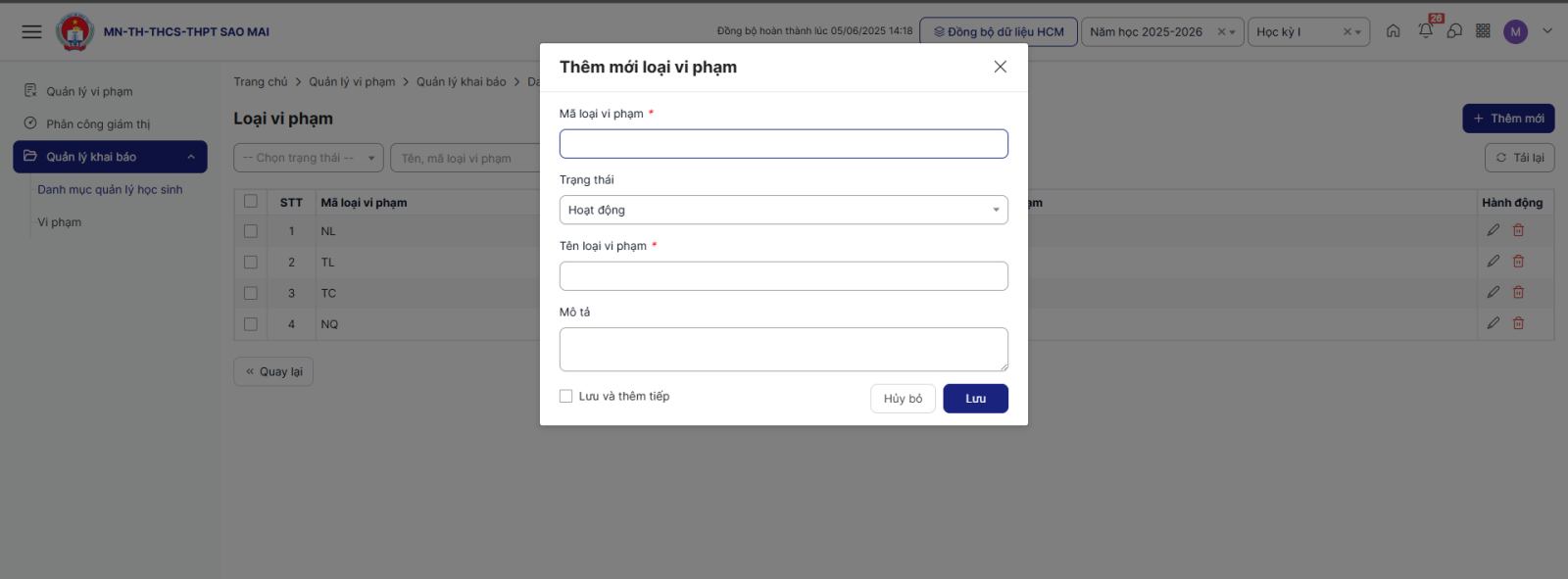
Task: Click the 'Mã loại vi phạm' input field
Action: tap(783, 144)
